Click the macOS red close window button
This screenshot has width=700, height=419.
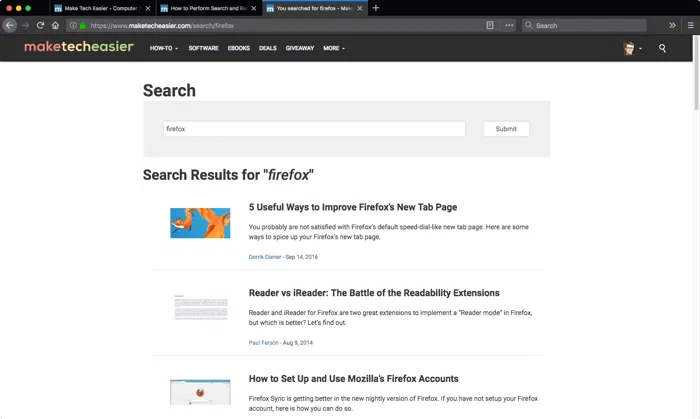9,8
